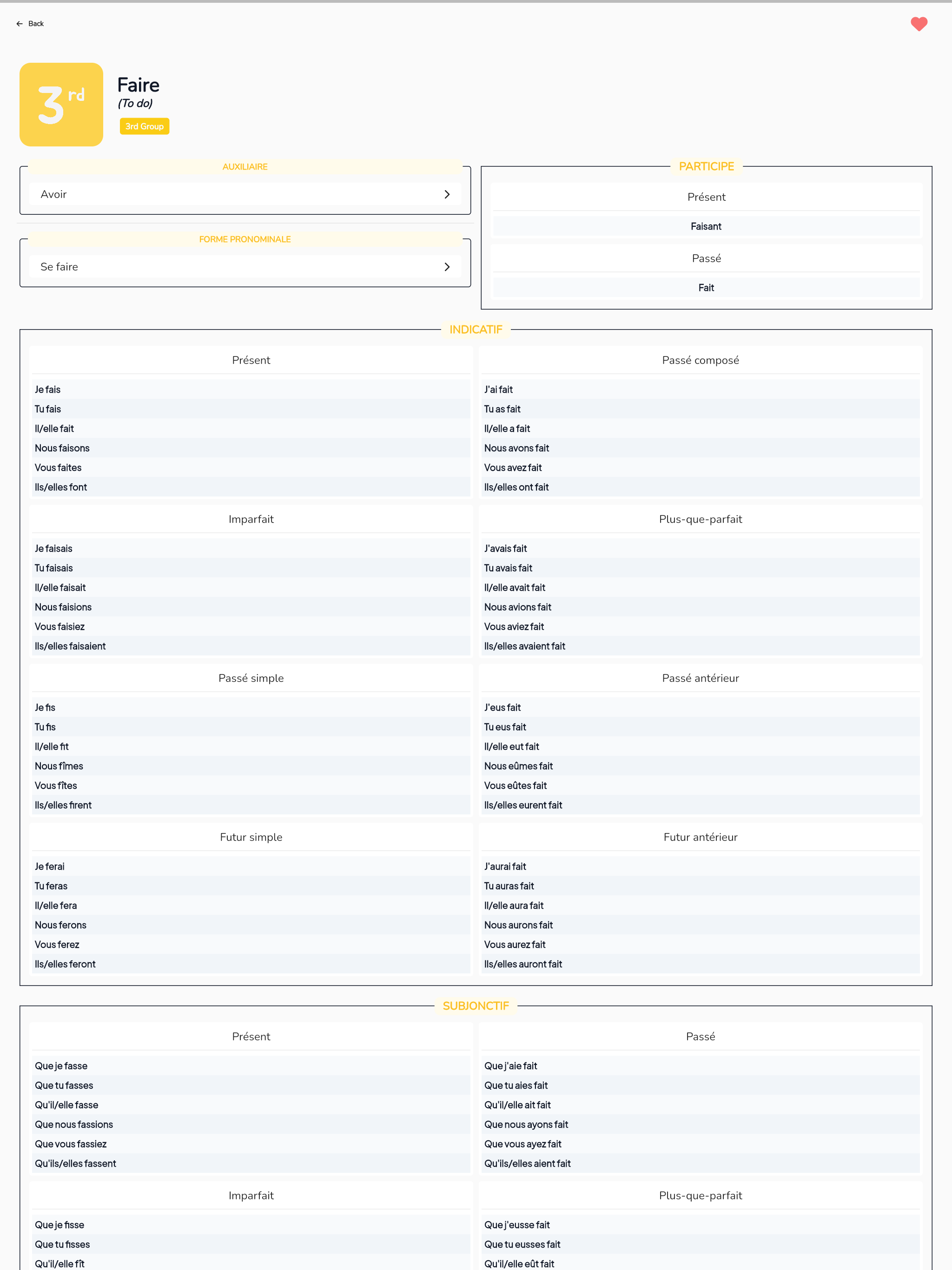Click the row Vous eûtes fait
This screenshot has width=952, height=1270.
pos(701,786)
